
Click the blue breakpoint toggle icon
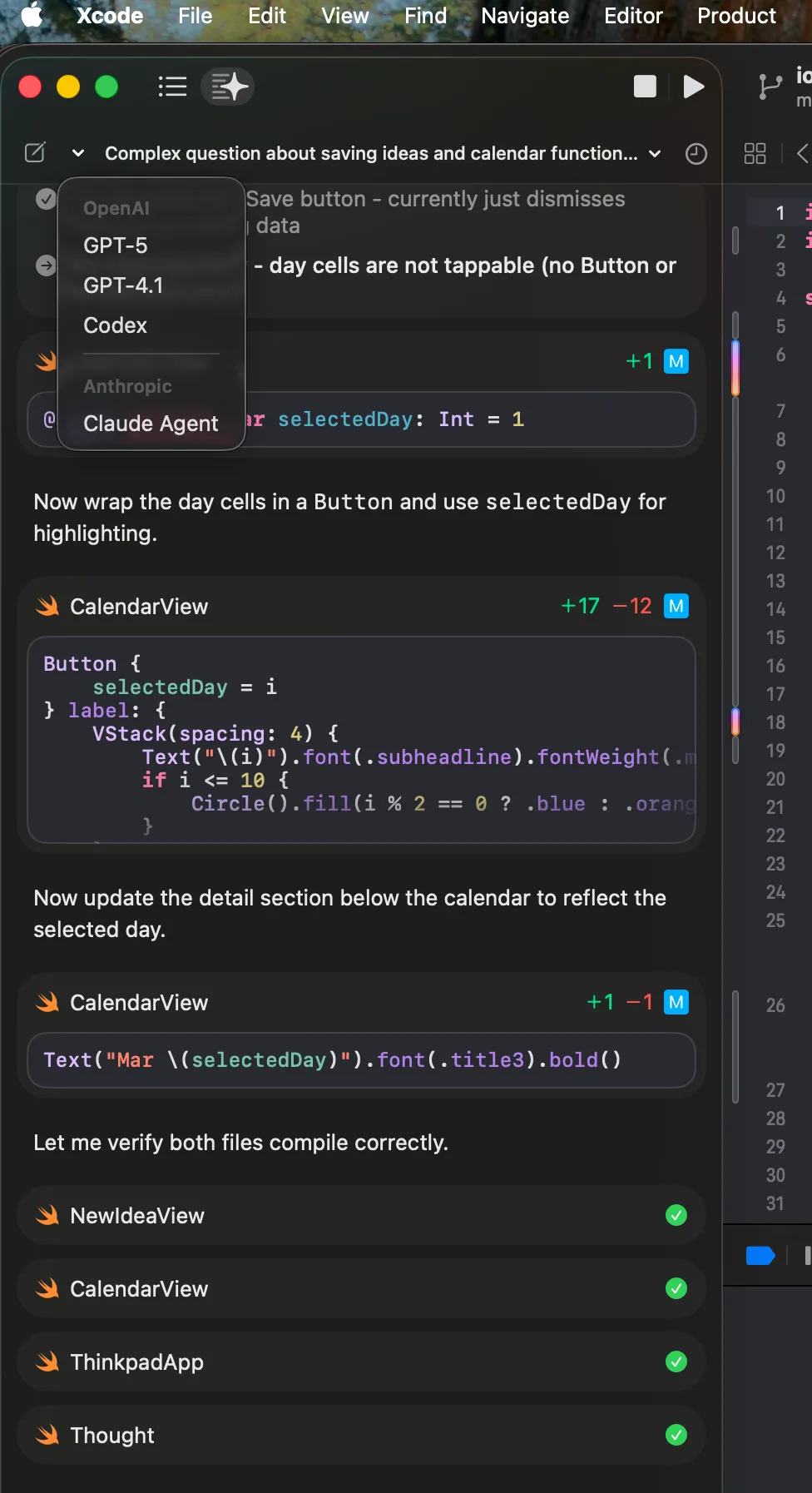[760, 1256]
